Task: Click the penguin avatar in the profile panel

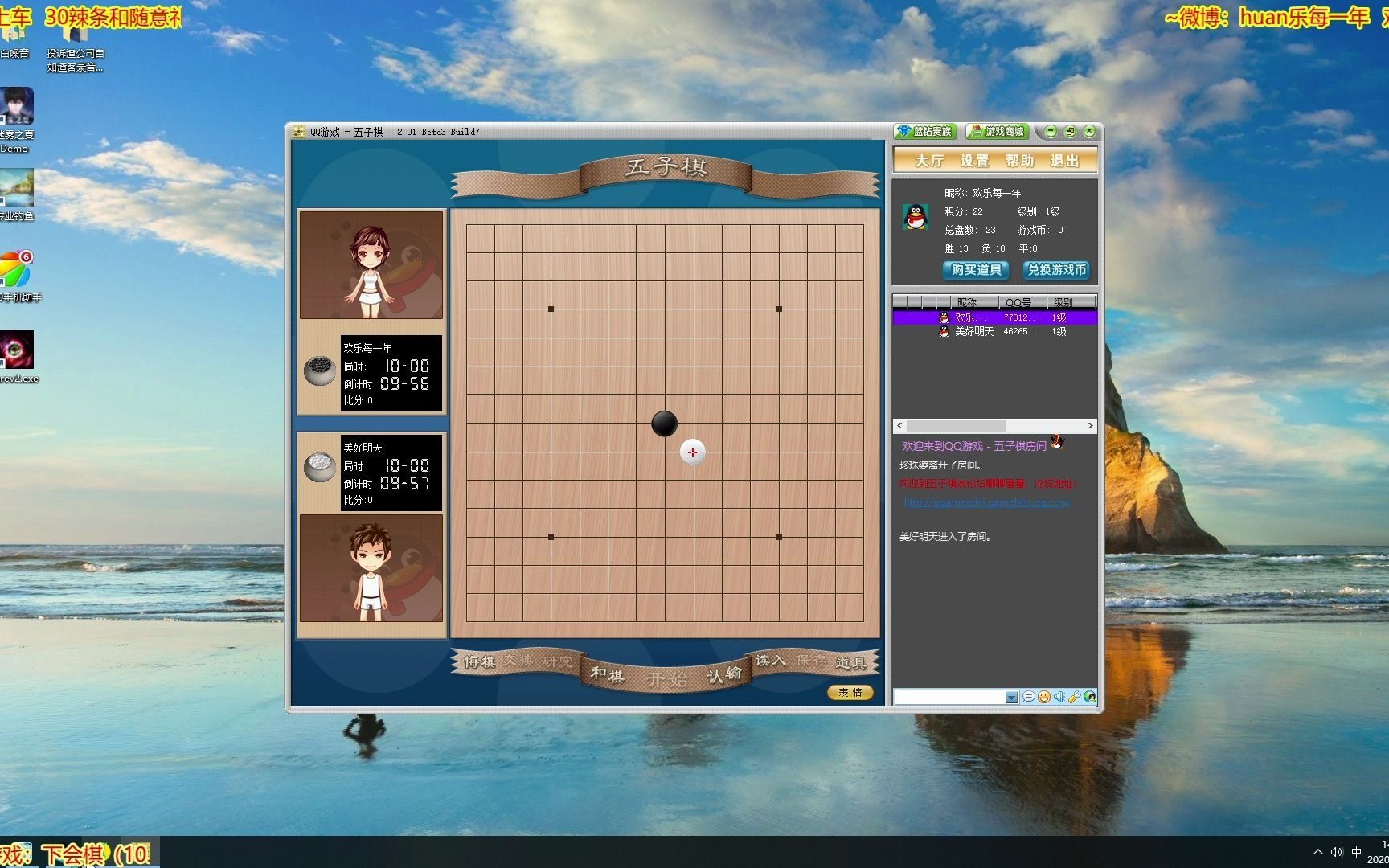Action: (x=916, y=217)
